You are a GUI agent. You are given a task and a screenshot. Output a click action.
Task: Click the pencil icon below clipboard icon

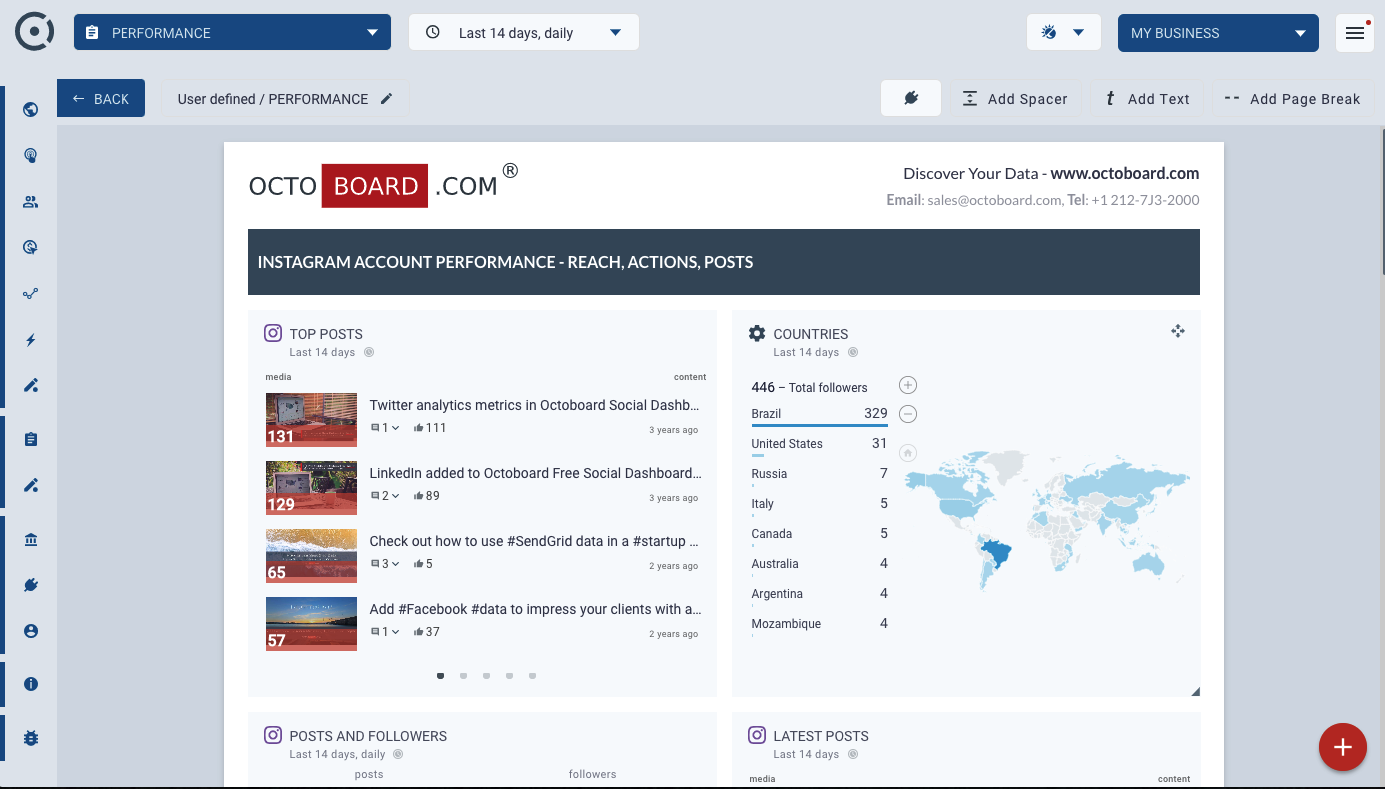pos(31,486)
